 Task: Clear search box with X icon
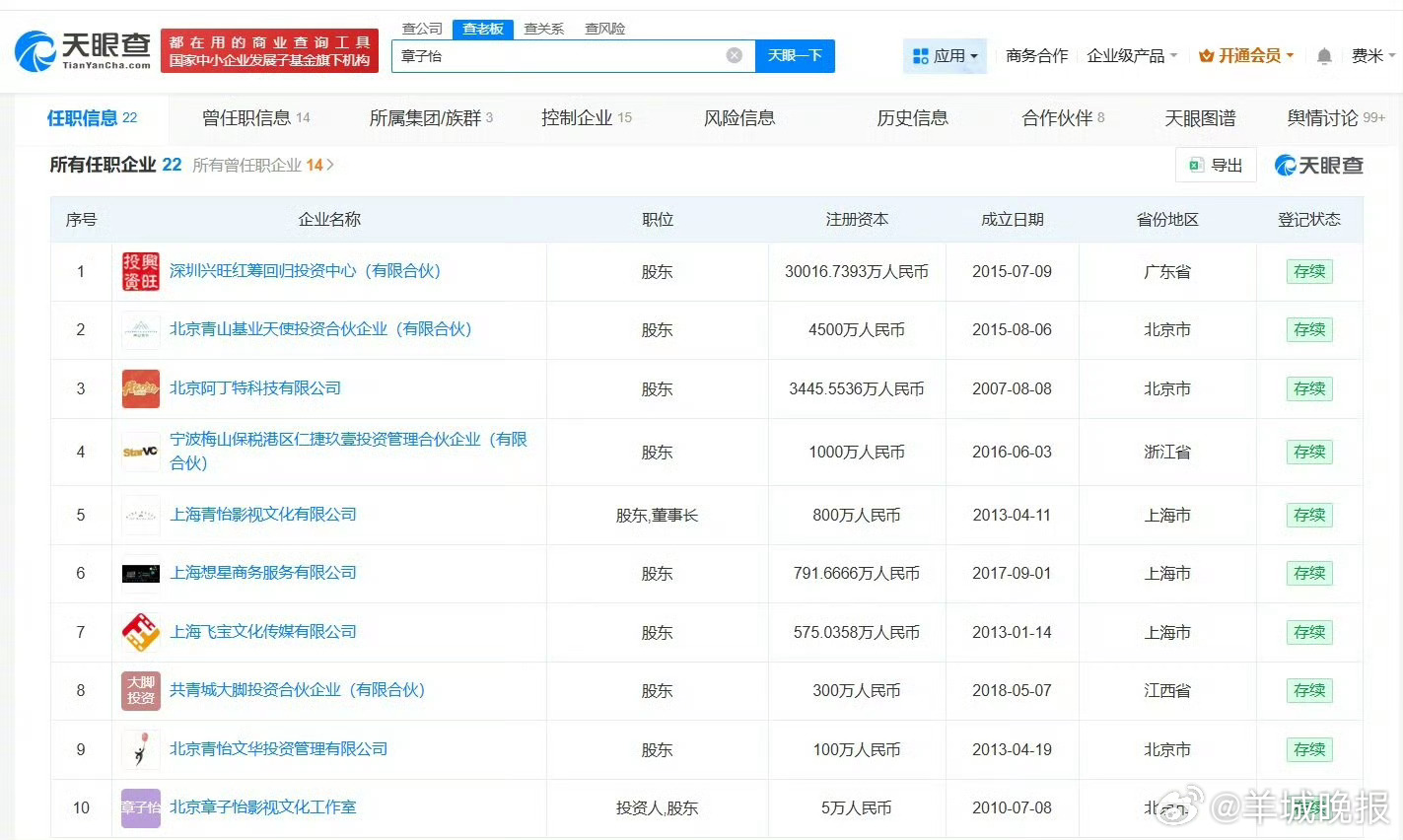[x=734, y=55]
